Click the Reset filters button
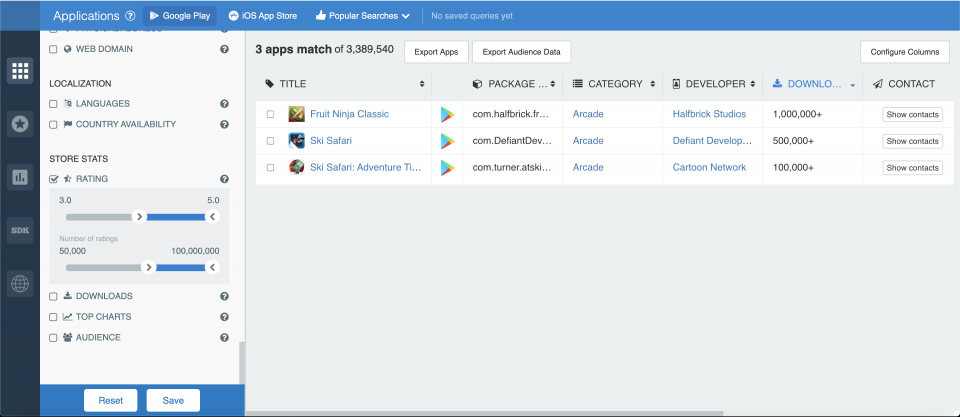 tap(111, 400)
